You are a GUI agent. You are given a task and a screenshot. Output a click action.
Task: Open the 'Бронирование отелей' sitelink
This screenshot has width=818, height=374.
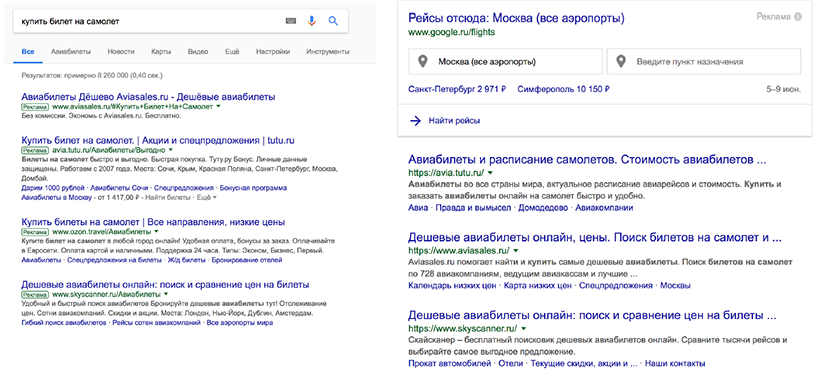pos(247,260)
